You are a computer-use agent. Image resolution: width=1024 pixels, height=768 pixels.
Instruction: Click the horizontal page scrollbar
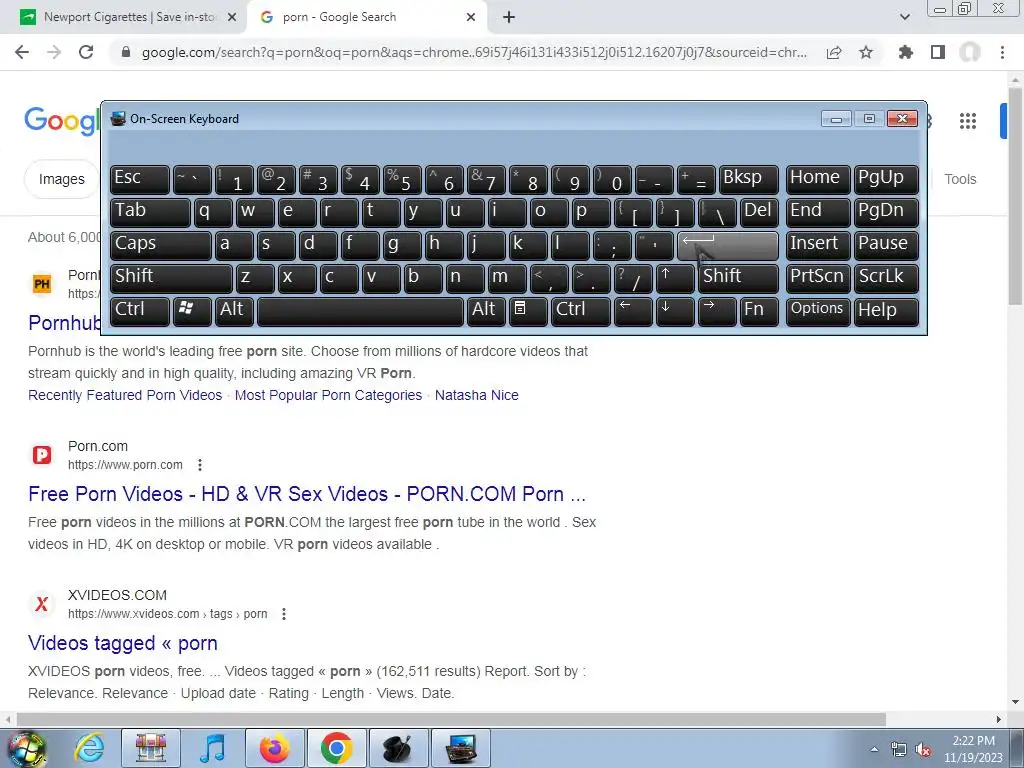[x=451, y=719]
